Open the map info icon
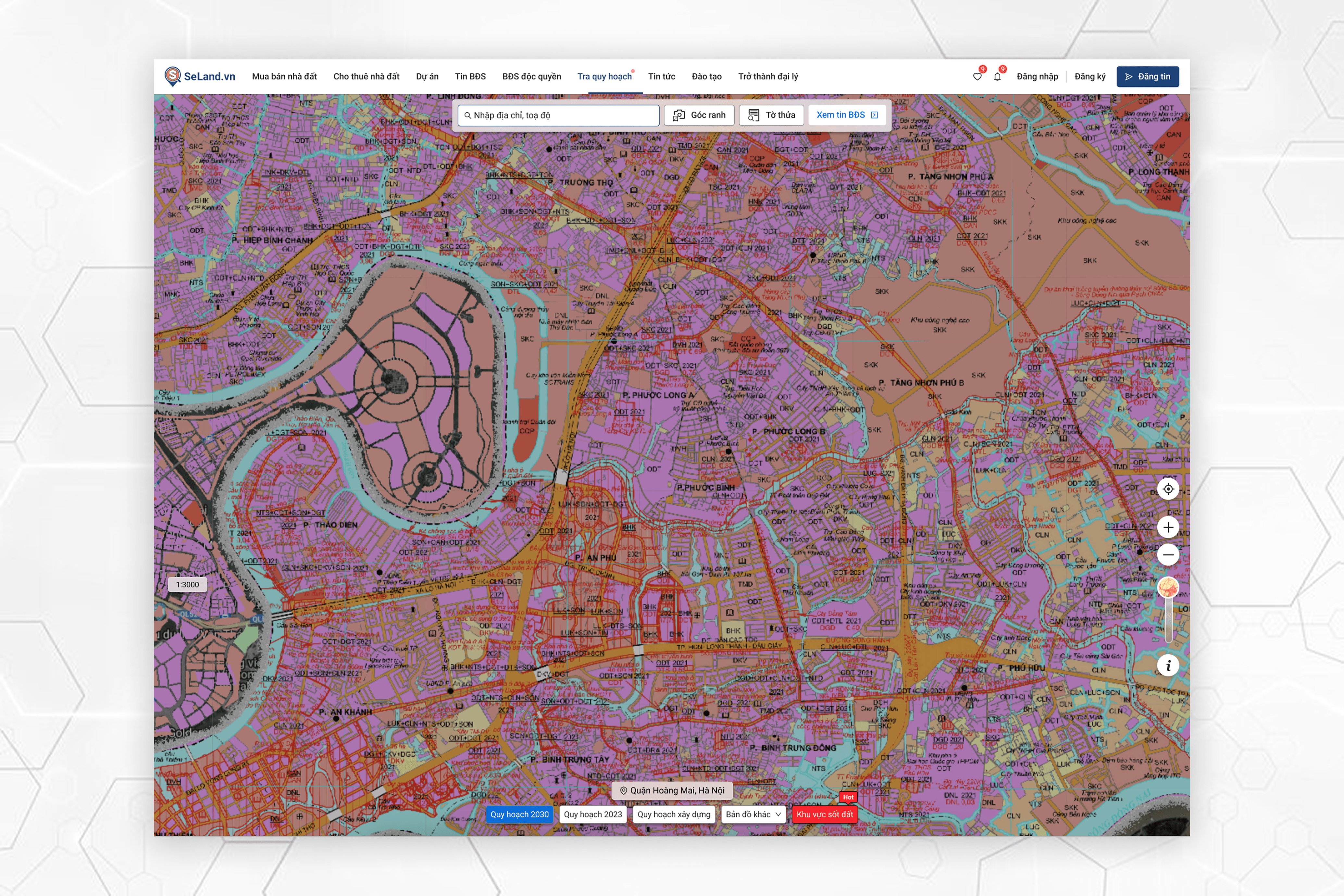This screenshot has width=1344, height=896. click(x=1168, y=666)
